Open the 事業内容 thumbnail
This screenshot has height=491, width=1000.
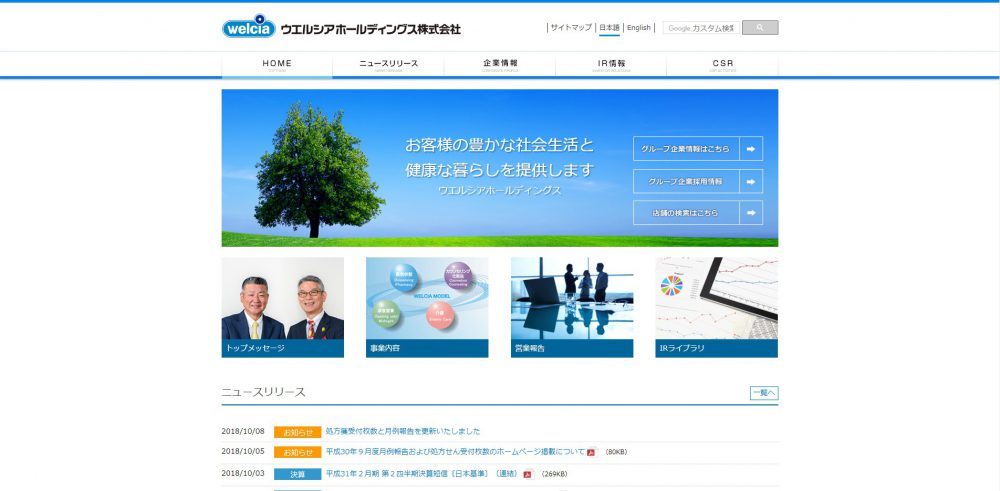427,307
